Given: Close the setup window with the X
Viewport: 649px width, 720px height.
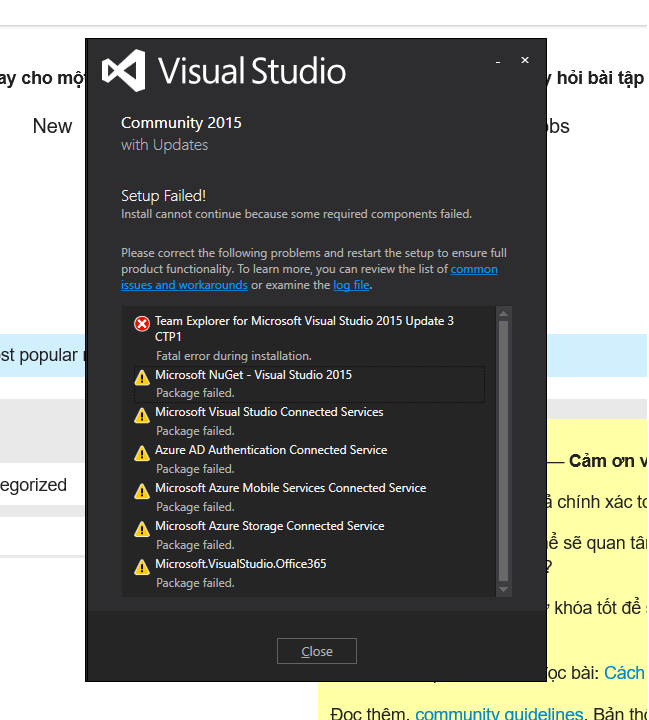Looking at the screenshot, I should (525, 60).
